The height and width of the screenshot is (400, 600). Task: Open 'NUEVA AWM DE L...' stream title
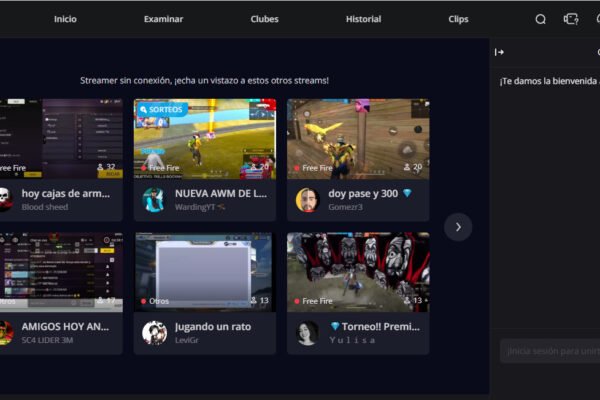(x=221, y=194)
